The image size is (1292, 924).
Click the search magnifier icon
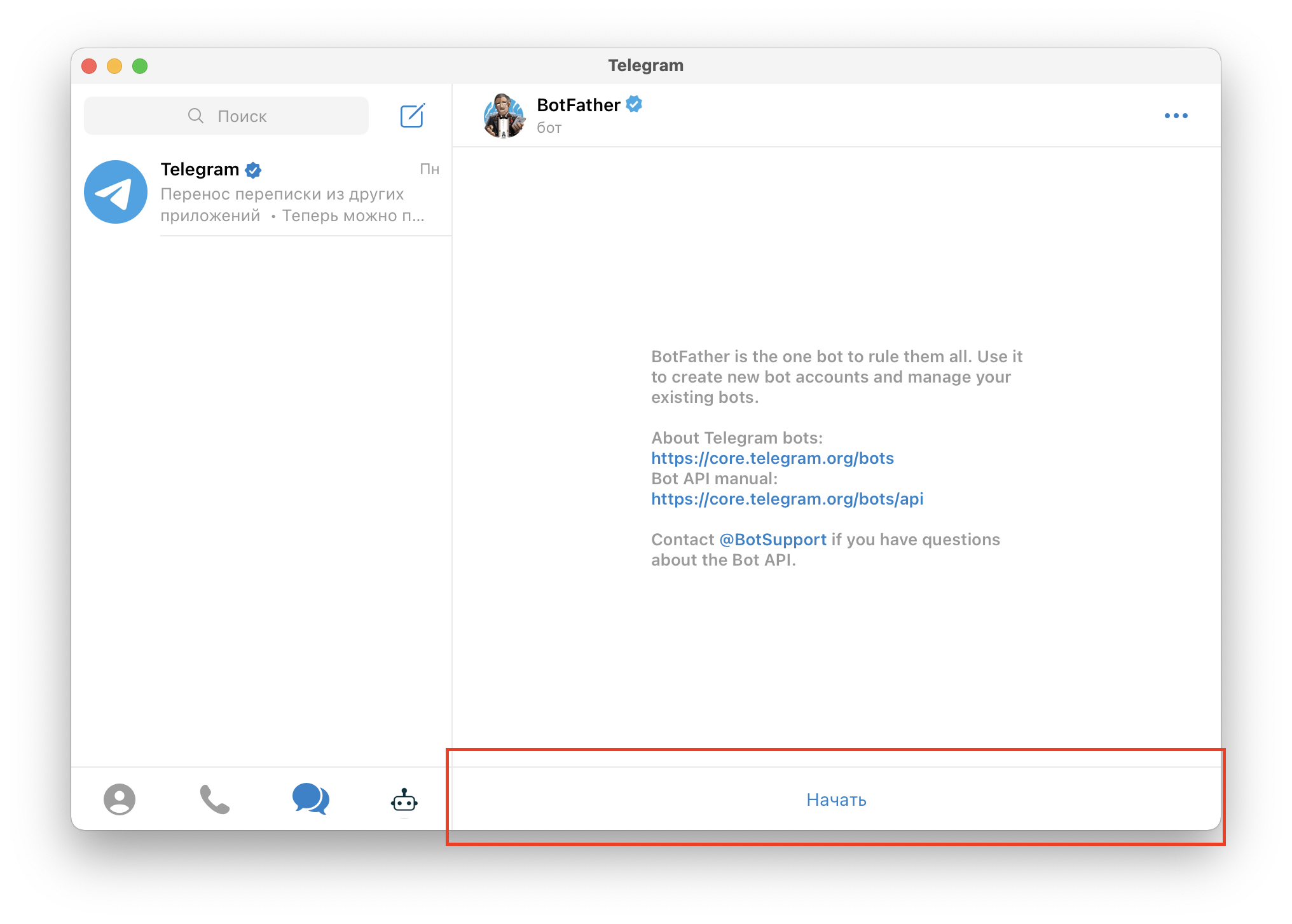pyautogui.click(x=196, y=116)
